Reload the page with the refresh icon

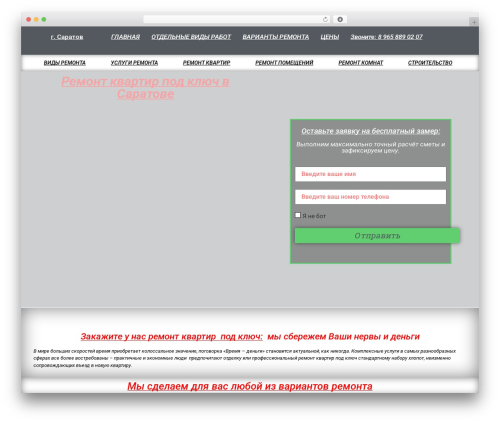[325, 19]
